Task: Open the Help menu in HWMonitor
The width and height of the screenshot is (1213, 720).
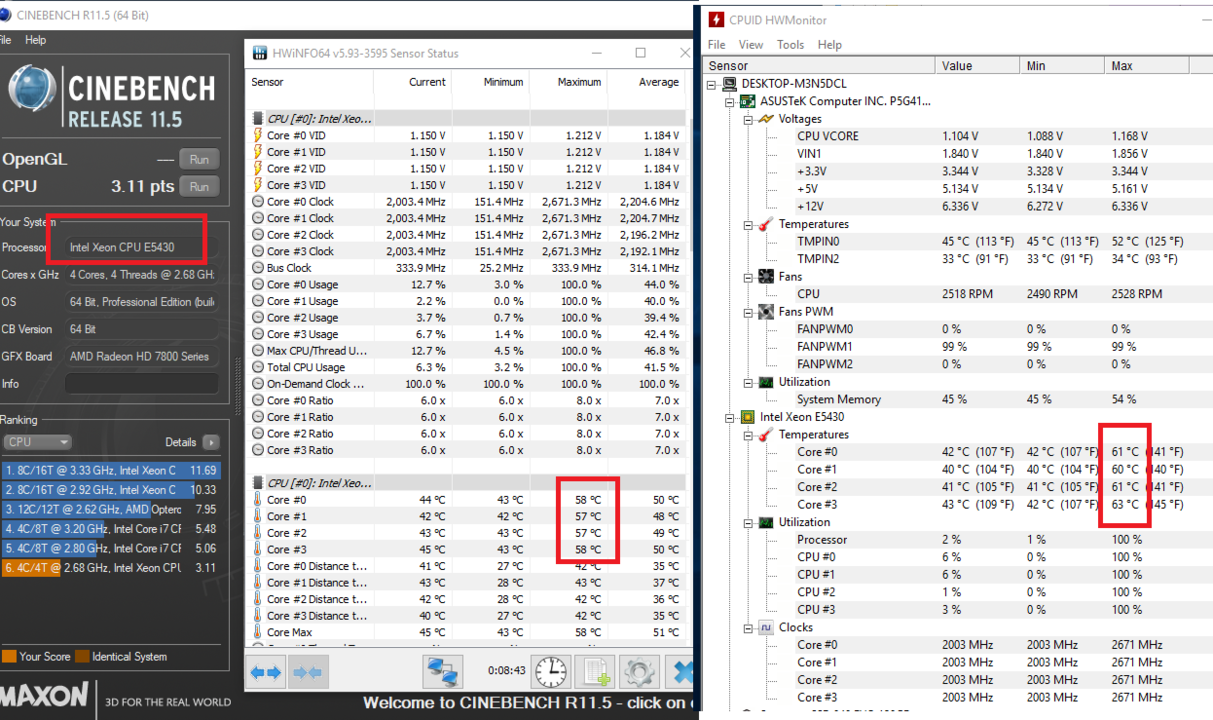Action: coord(829,44)
